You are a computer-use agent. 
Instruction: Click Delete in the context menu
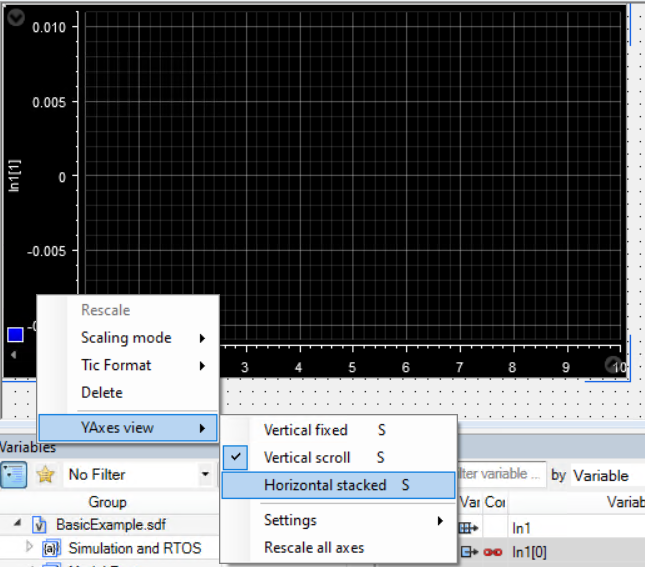[x=102, y=392]
